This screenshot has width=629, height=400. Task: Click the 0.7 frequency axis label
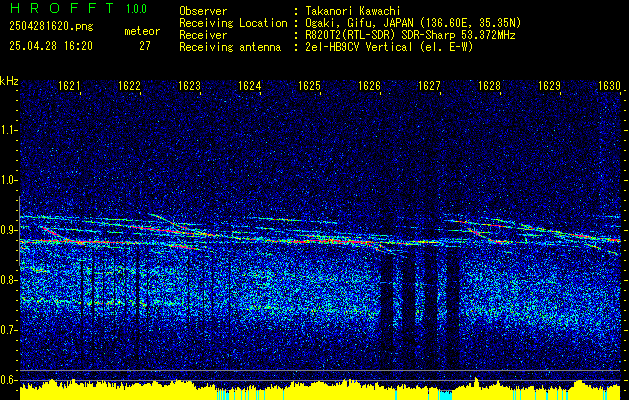7,330
